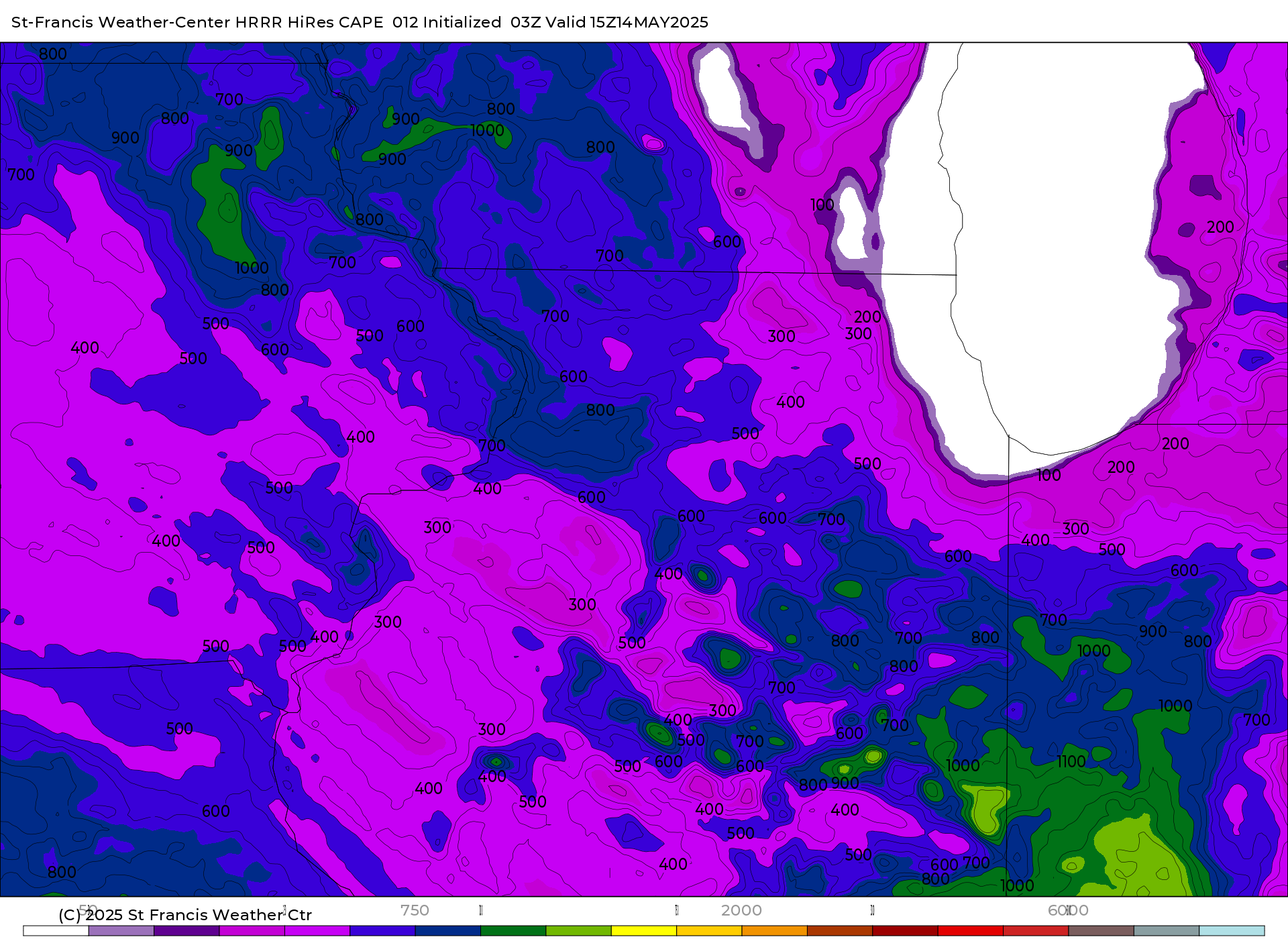Screen dimensions: 1288x939
Task: Pick the gray-blue legend swatch
Action: [1167, 931]
